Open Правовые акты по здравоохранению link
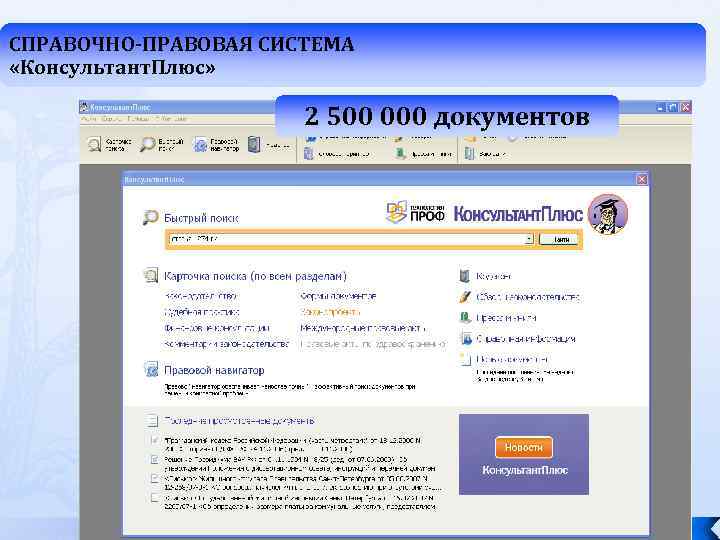720x540 pixels. [373, 344]
